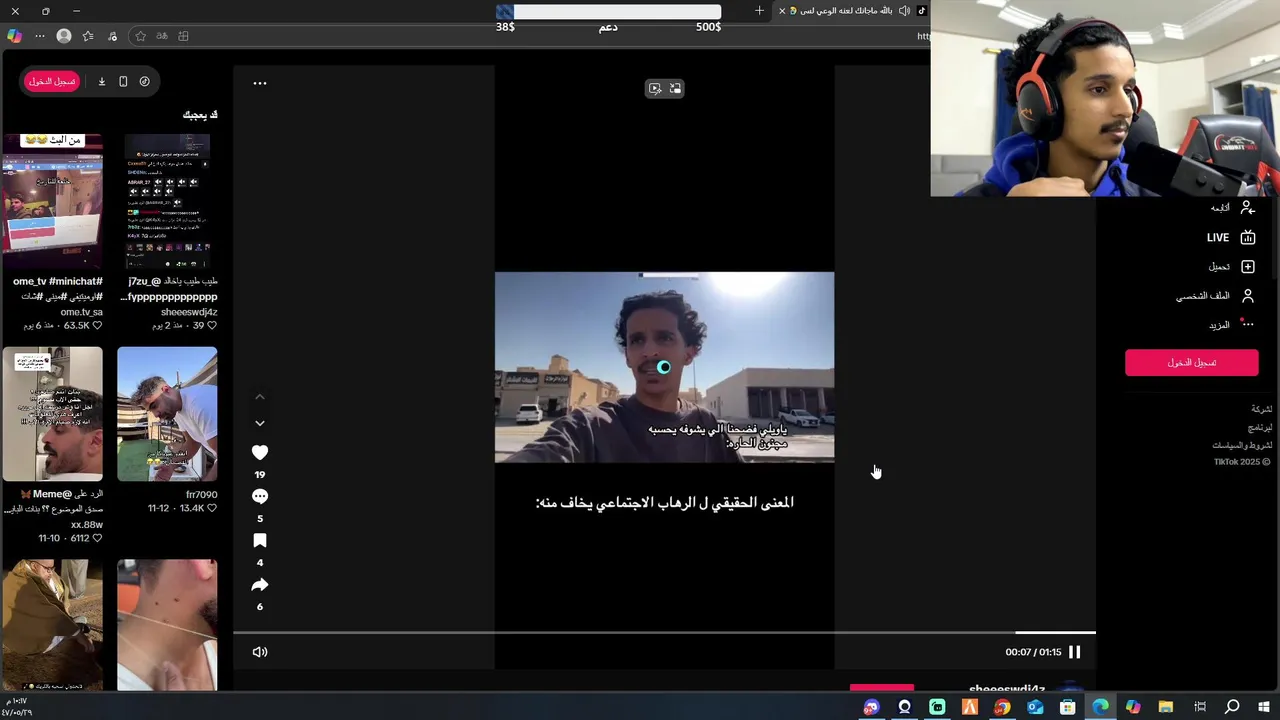Click the Edge profile avatar icon
Viewport: 1280px width, 720px height.
64,36
